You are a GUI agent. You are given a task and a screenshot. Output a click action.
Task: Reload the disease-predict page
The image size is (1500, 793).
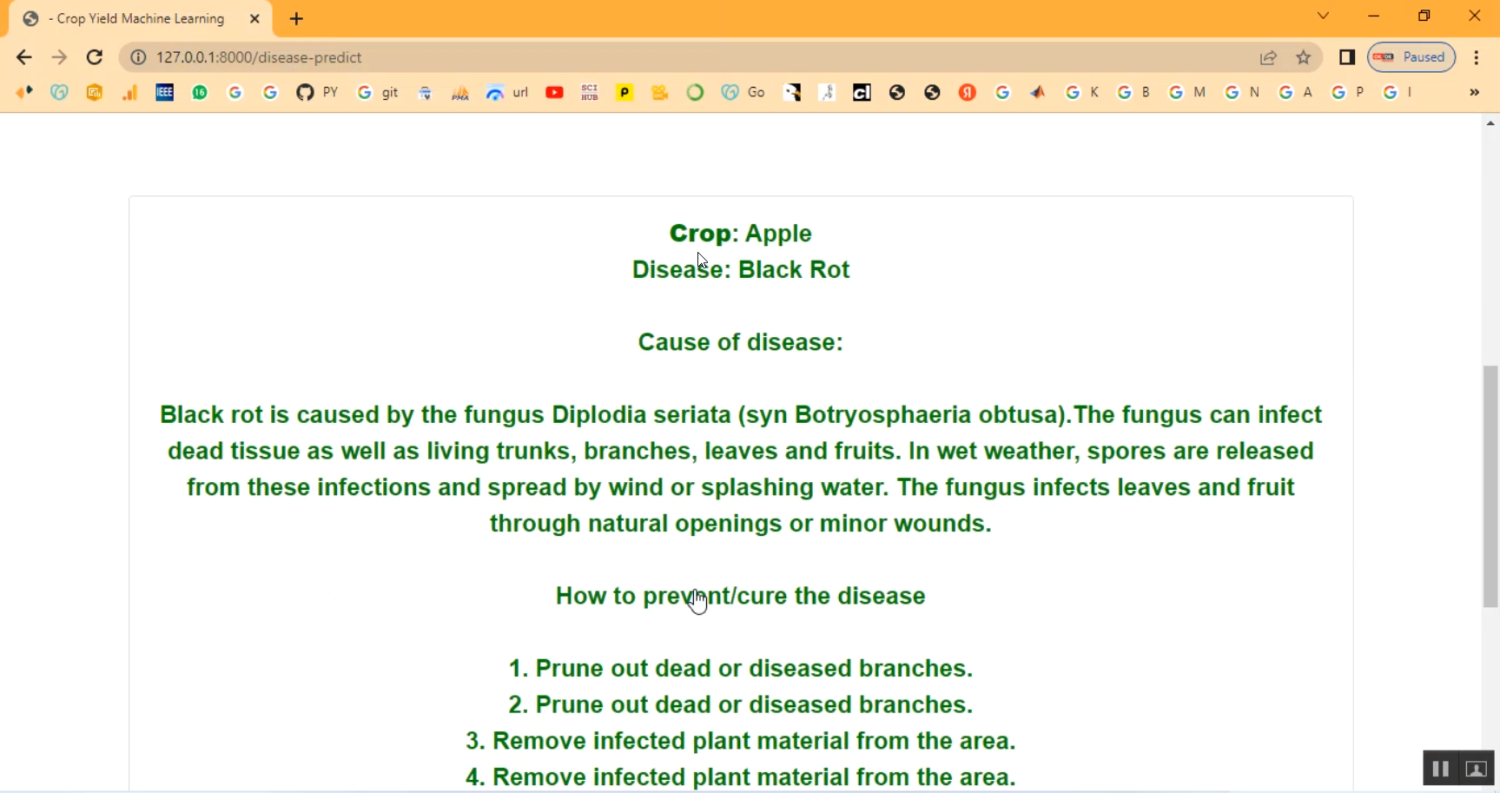[94, 57]
